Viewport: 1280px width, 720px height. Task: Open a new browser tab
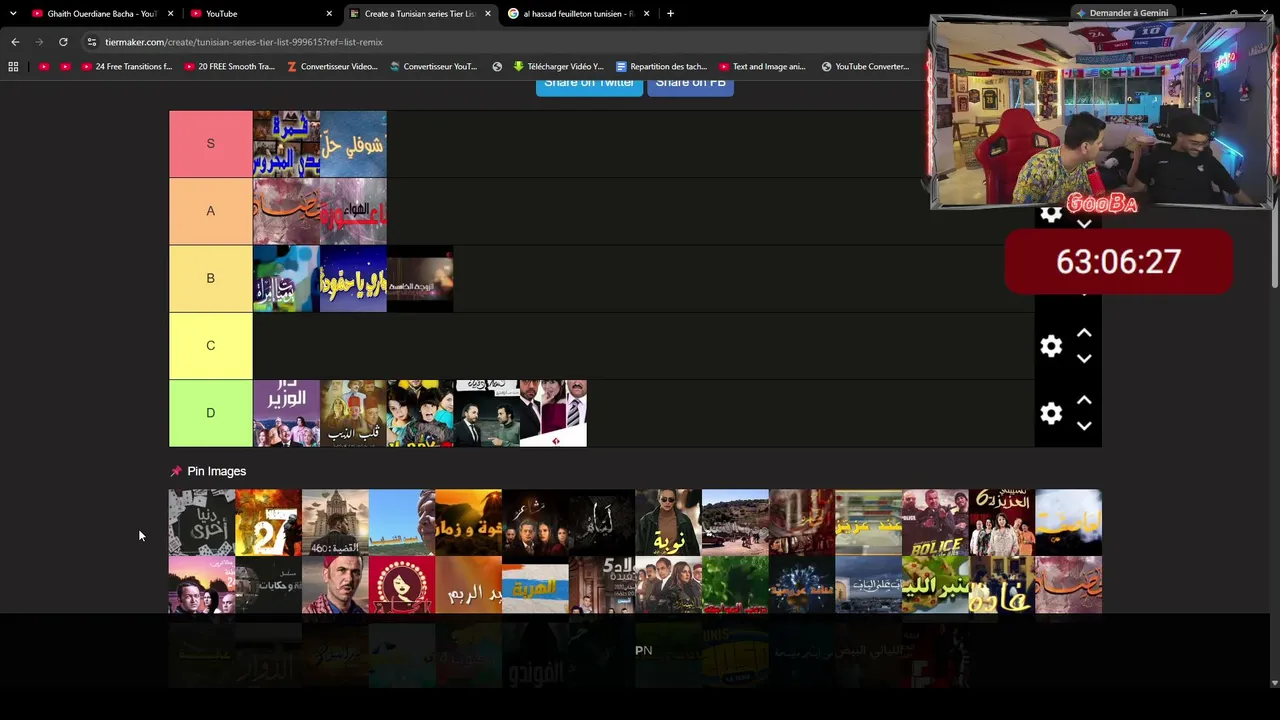[x=670, y=14]
